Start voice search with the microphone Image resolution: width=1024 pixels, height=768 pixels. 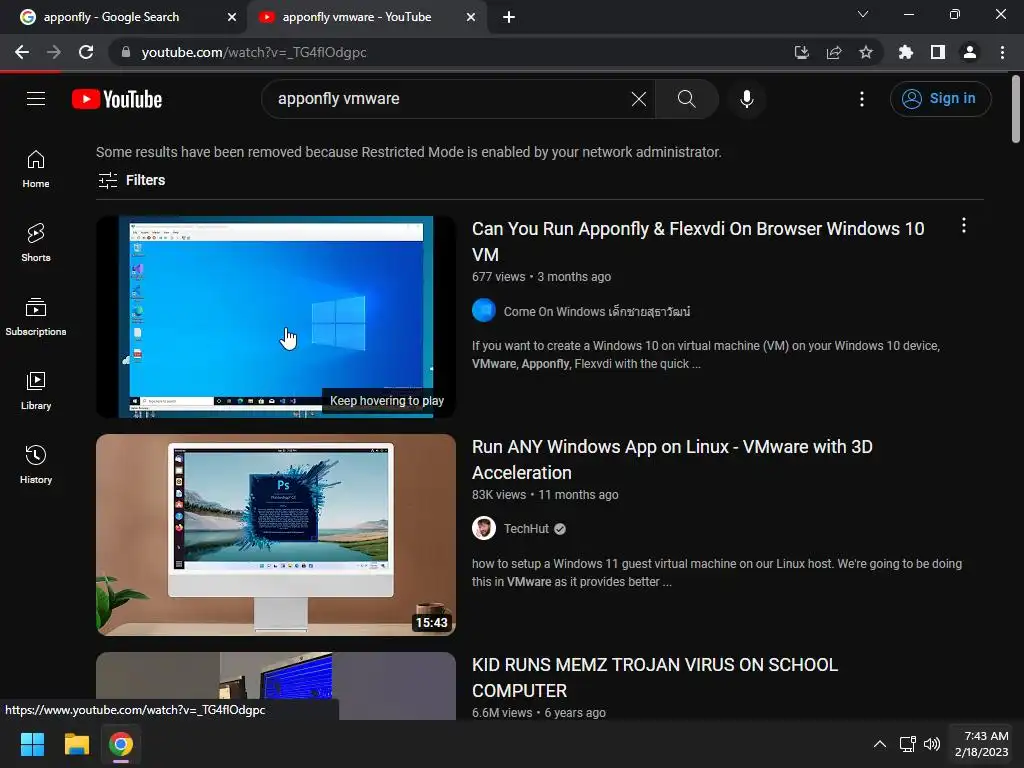click(746, 99)
